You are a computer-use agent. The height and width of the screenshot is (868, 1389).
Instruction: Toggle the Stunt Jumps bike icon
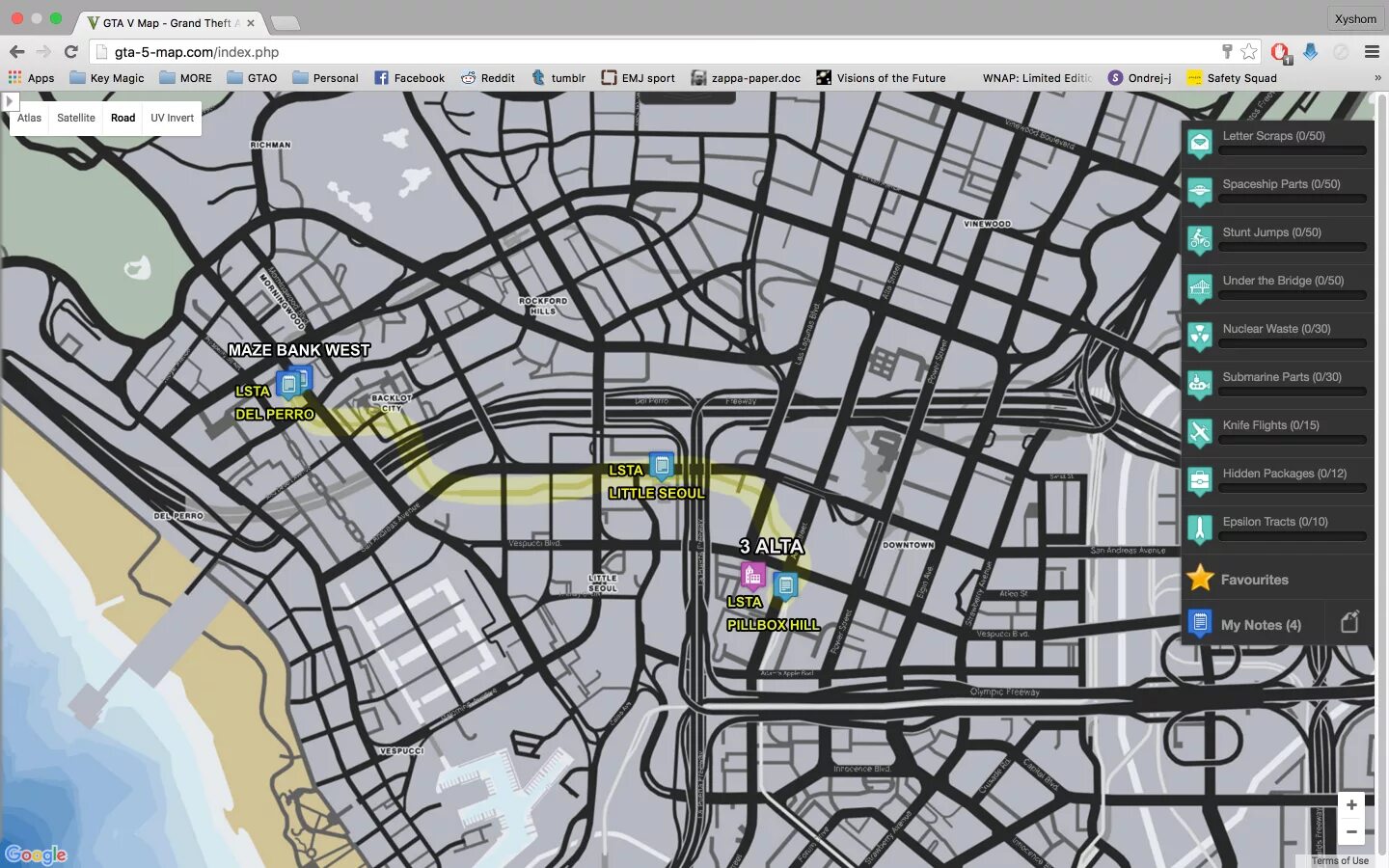coord(1199,240)
